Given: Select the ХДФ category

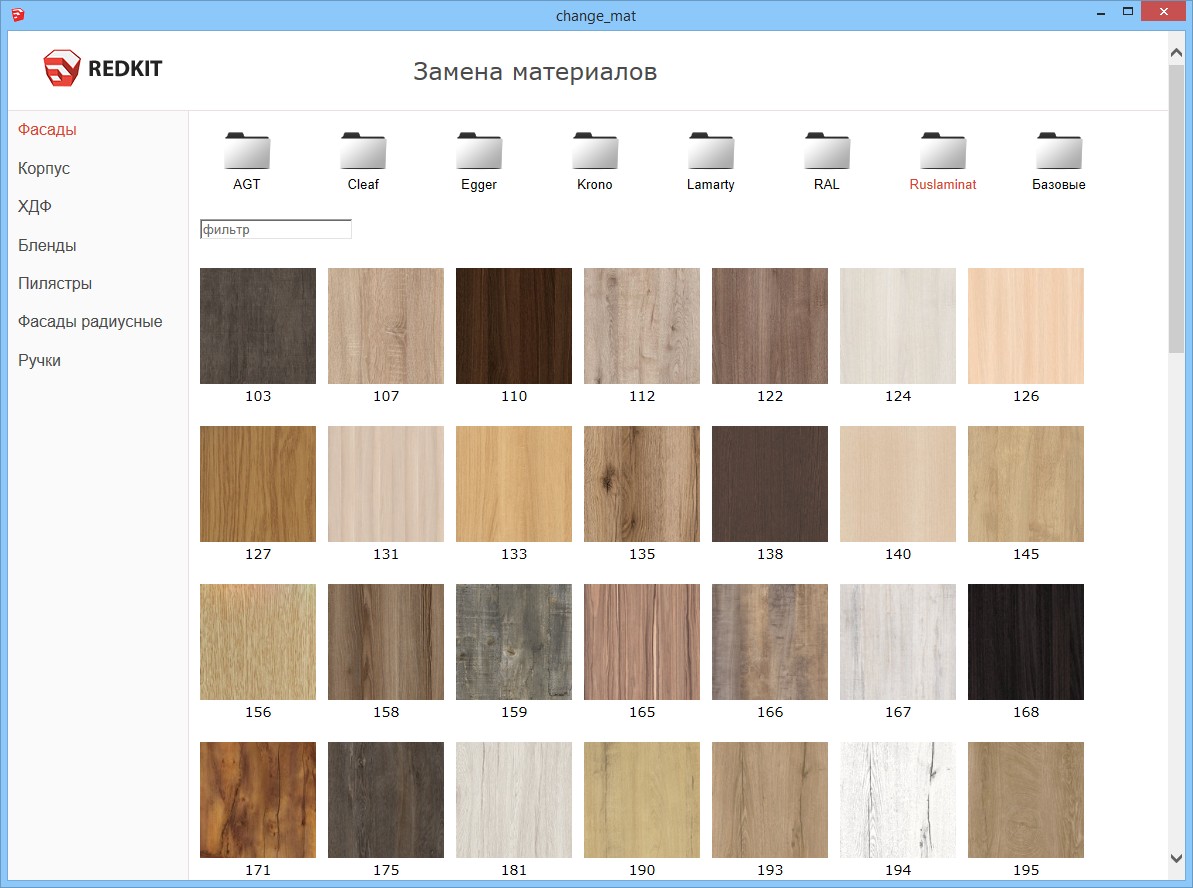Looking at the screenshot, I should click(35, 206).
